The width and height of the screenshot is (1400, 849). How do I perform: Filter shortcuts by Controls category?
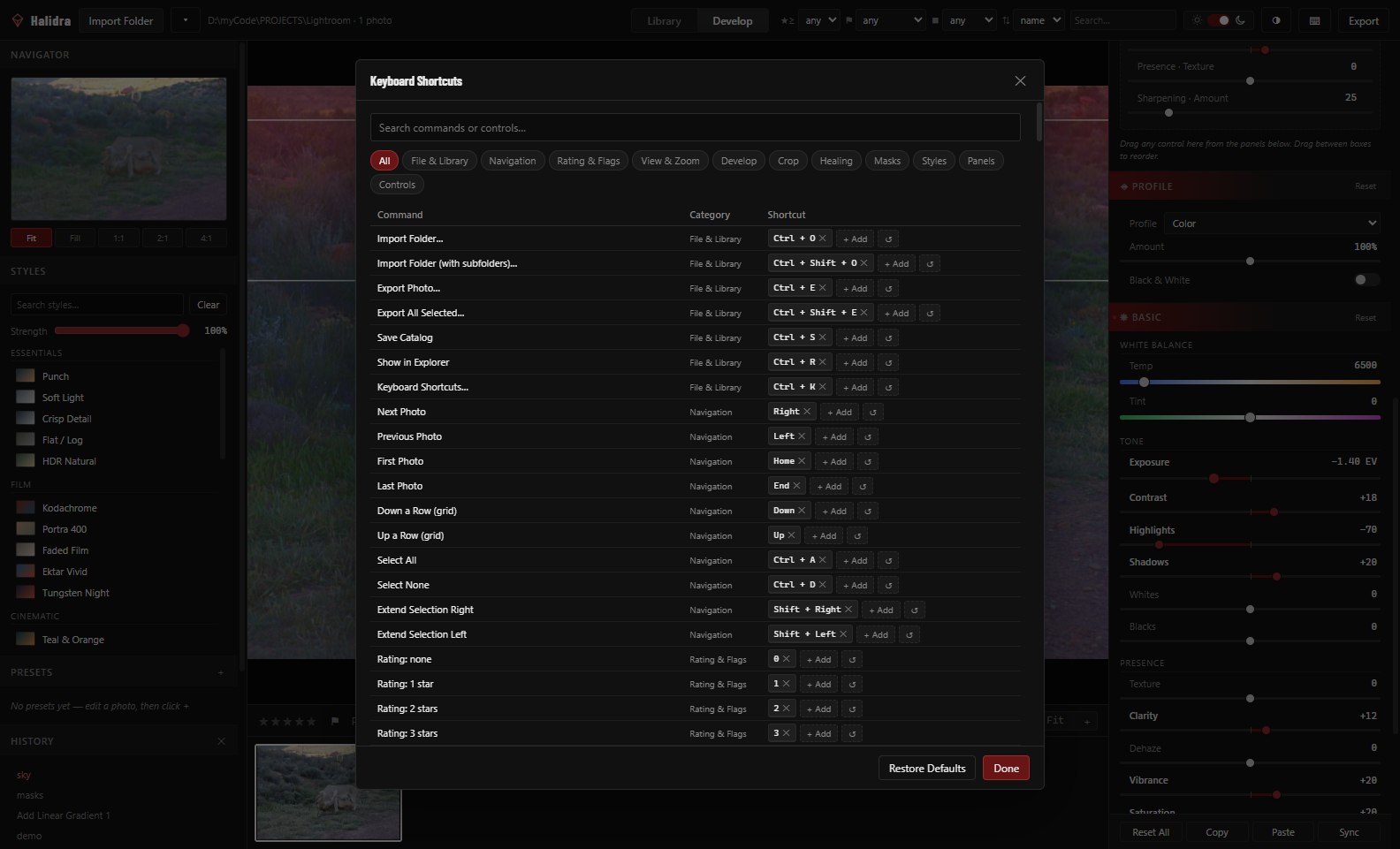pos(397,185)
